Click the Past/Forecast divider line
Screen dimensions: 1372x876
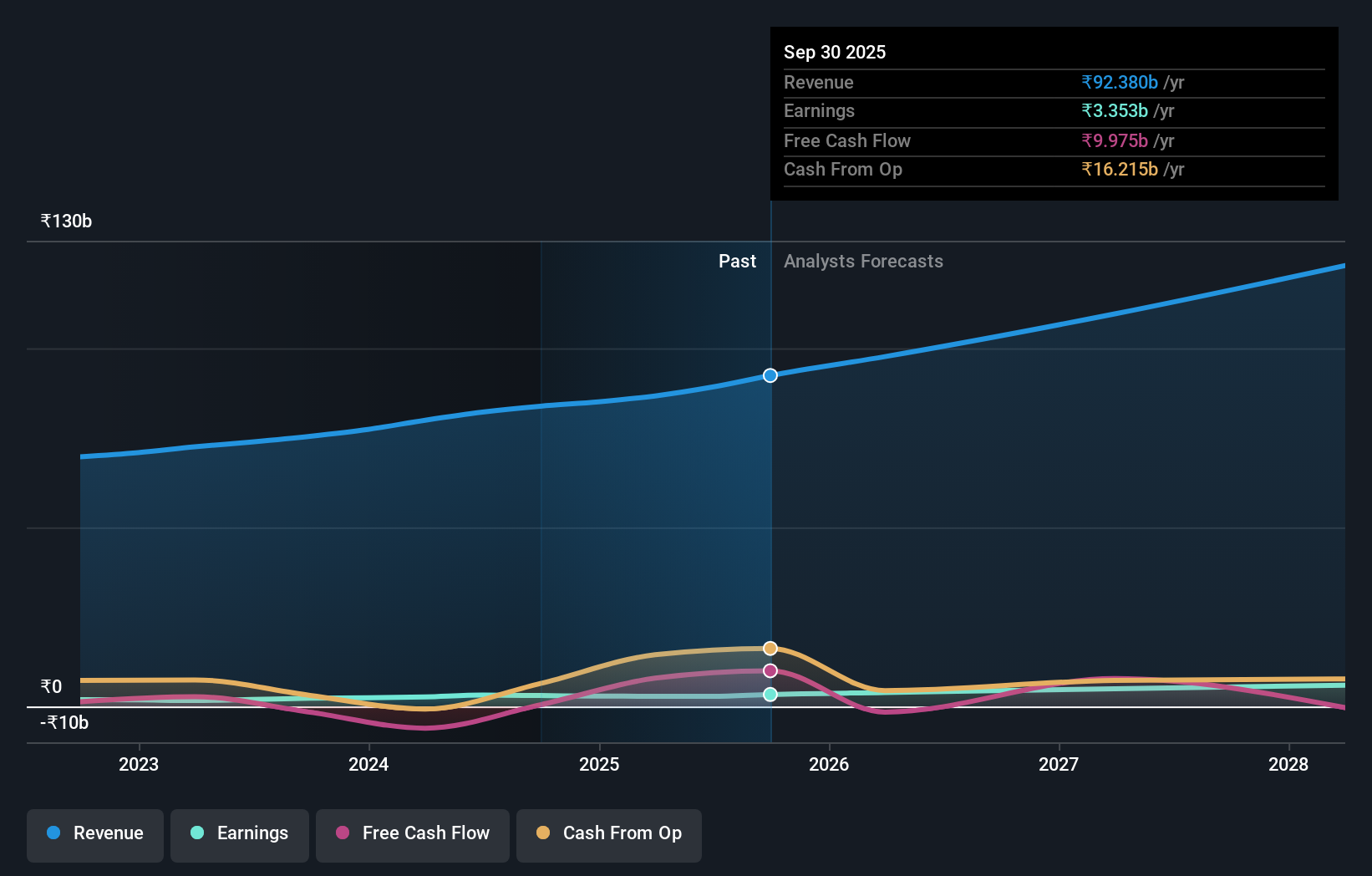[770, 502]
